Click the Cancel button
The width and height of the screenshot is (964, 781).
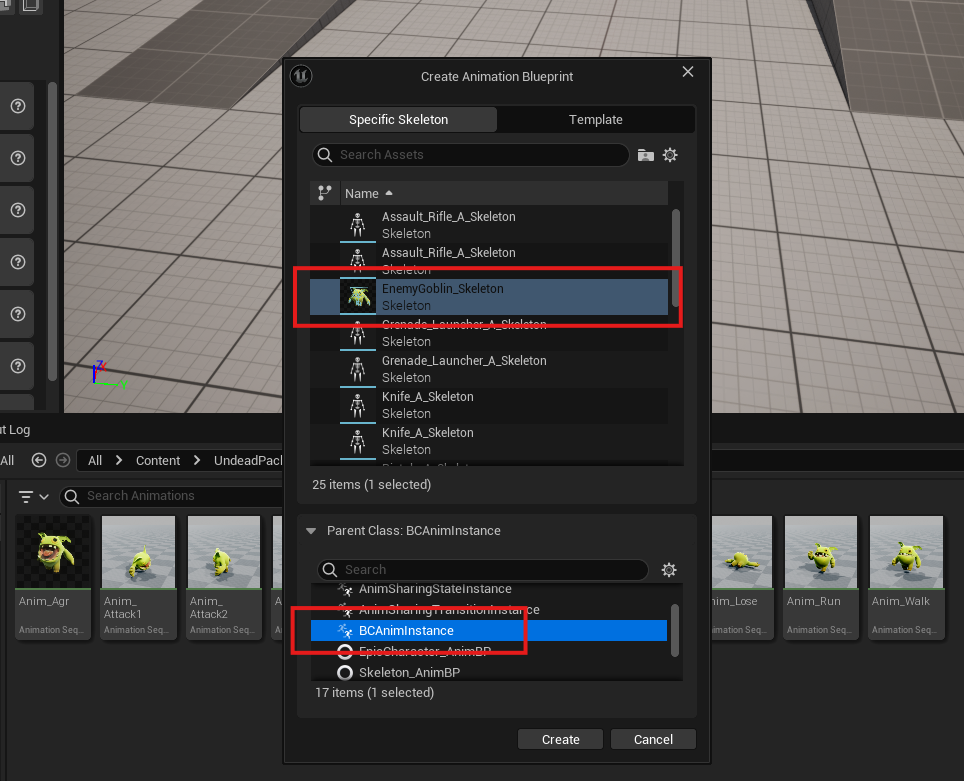(x=653, y=739)
